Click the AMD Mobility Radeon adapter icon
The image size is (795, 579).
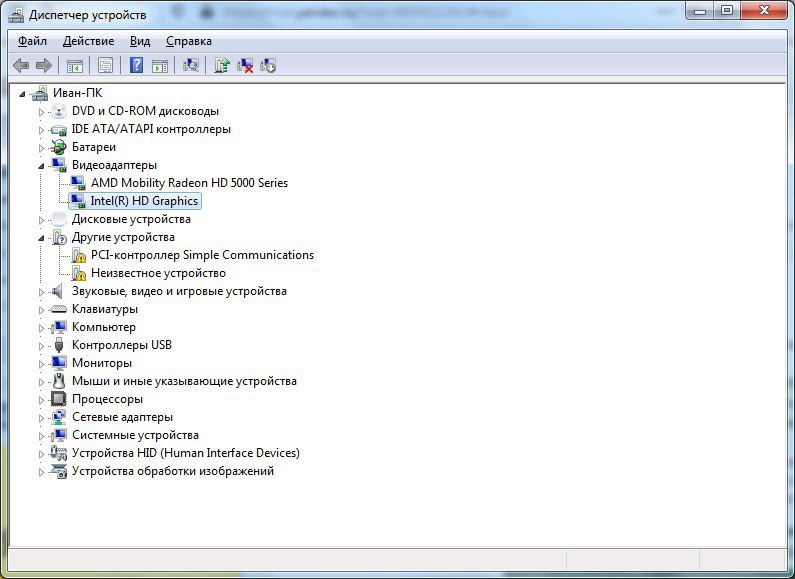click(78, 183)
